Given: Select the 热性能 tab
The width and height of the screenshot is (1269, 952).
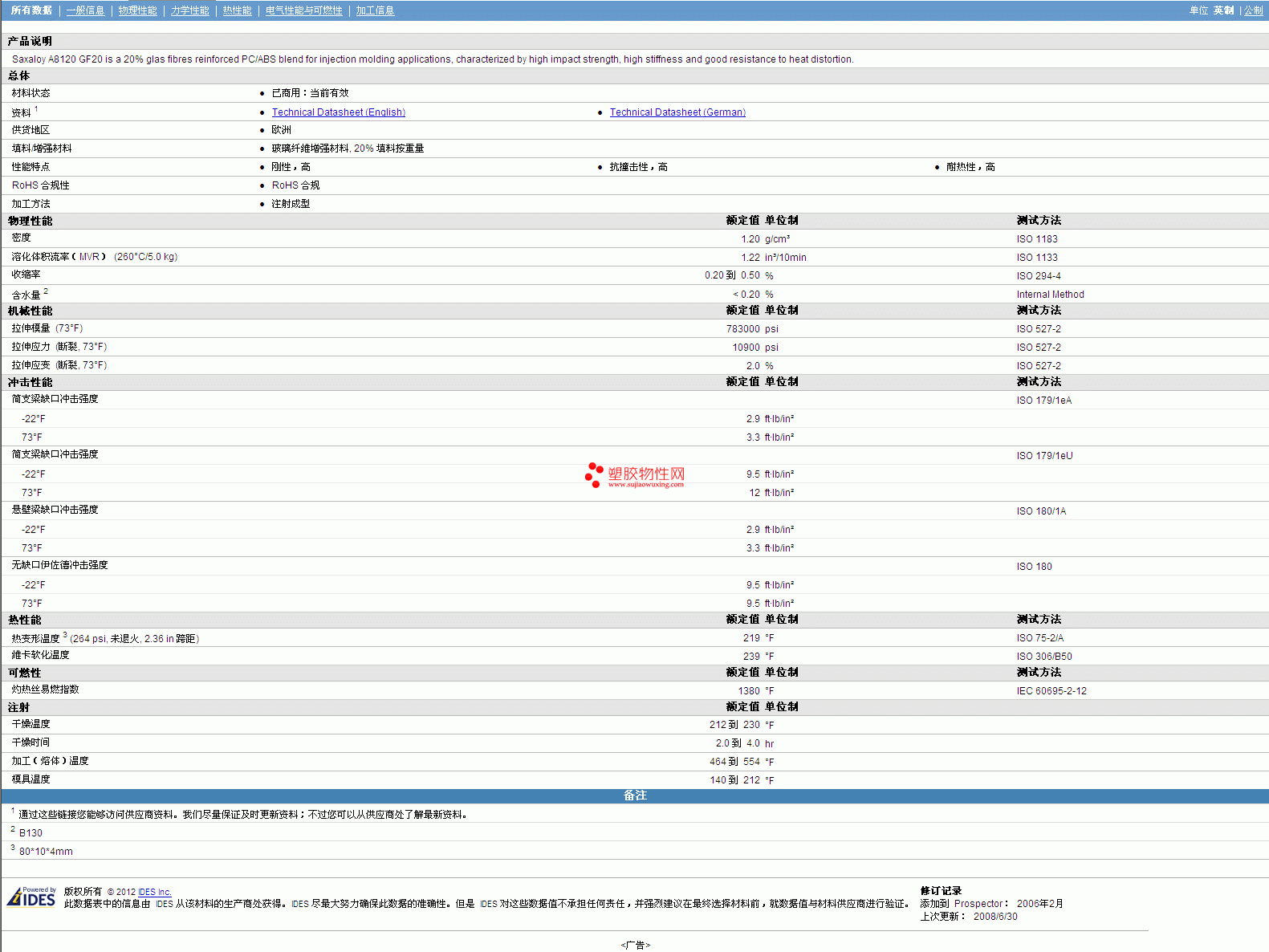Looking at the screenshot, I should [x=237, y=10].
